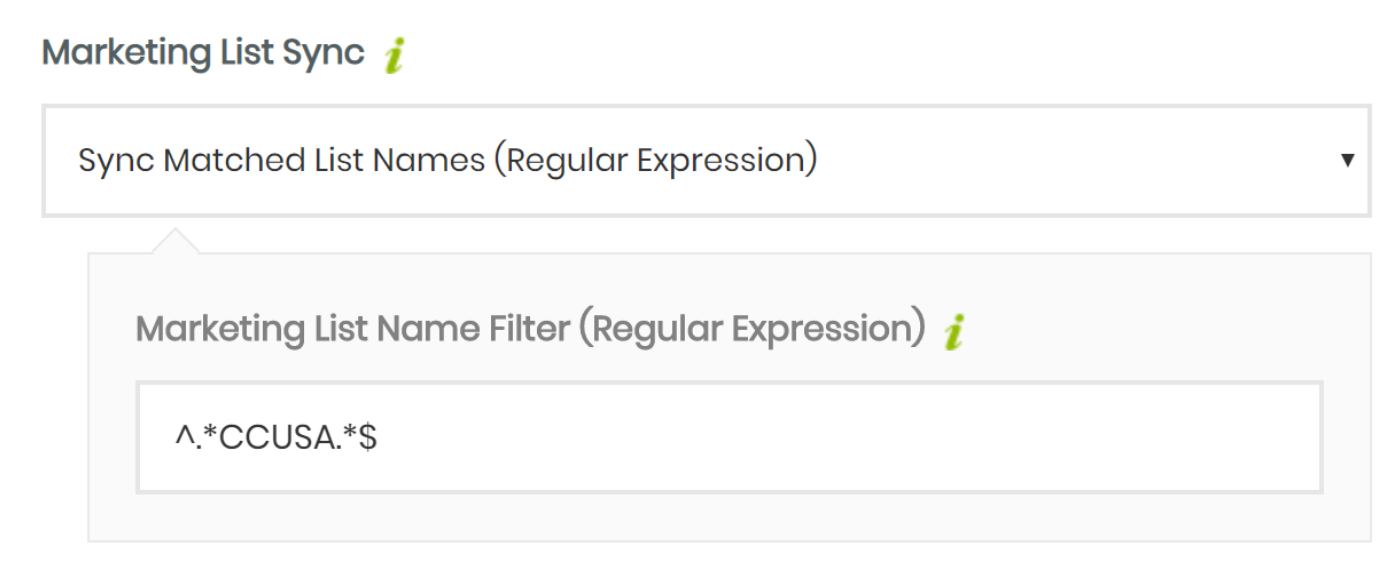Select the '(Regular Expression)' part of filter label
1400x581 pixels.
tap(753, 329)
